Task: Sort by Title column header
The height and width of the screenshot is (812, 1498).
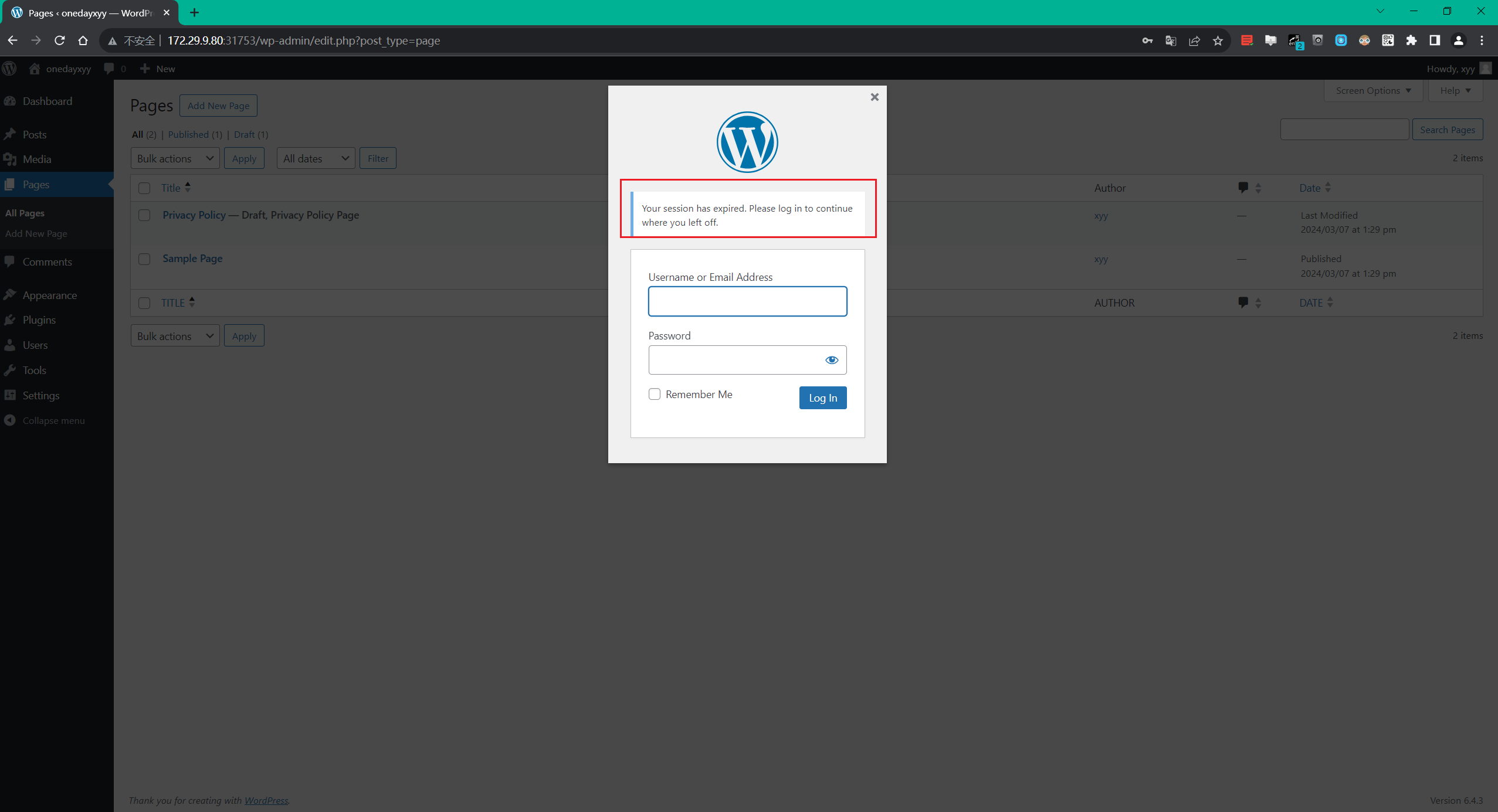Action: click(x=176, y=188)
